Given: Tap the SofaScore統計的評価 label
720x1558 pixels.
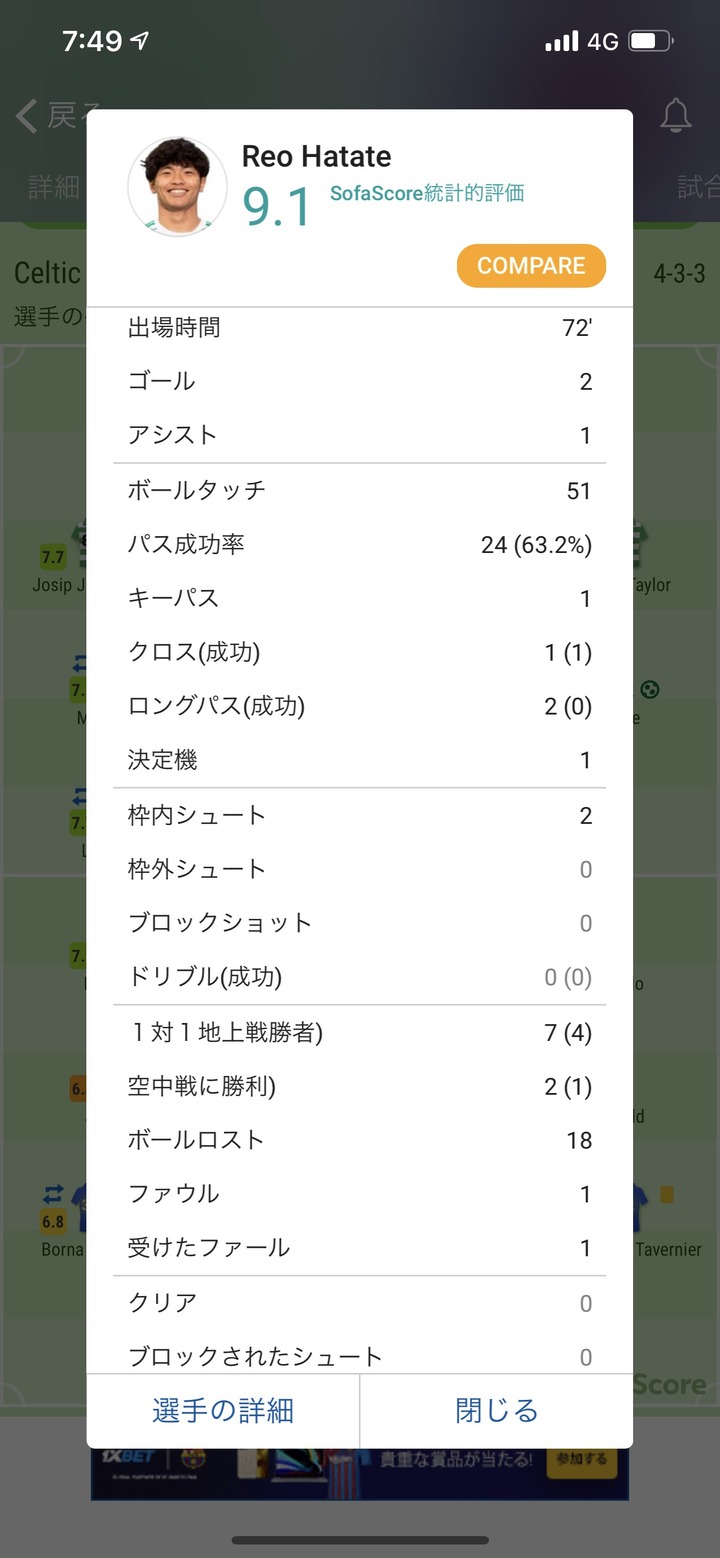Looking at the screenshot, I should coord(427,193).
